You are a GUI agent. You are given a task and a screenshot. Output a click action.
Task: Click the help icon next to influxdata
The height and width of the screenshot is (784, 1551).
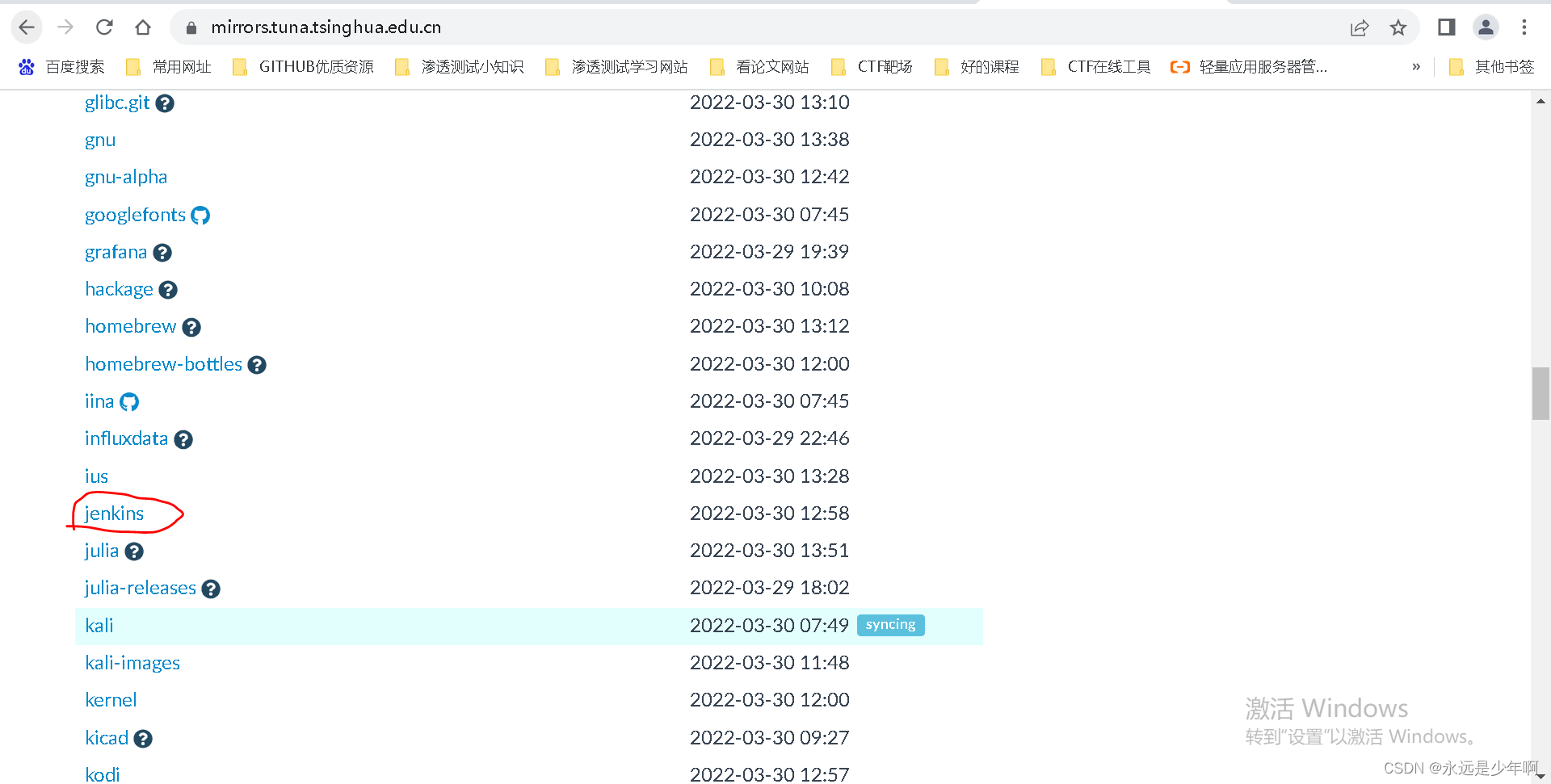click(x=183, y=439)
